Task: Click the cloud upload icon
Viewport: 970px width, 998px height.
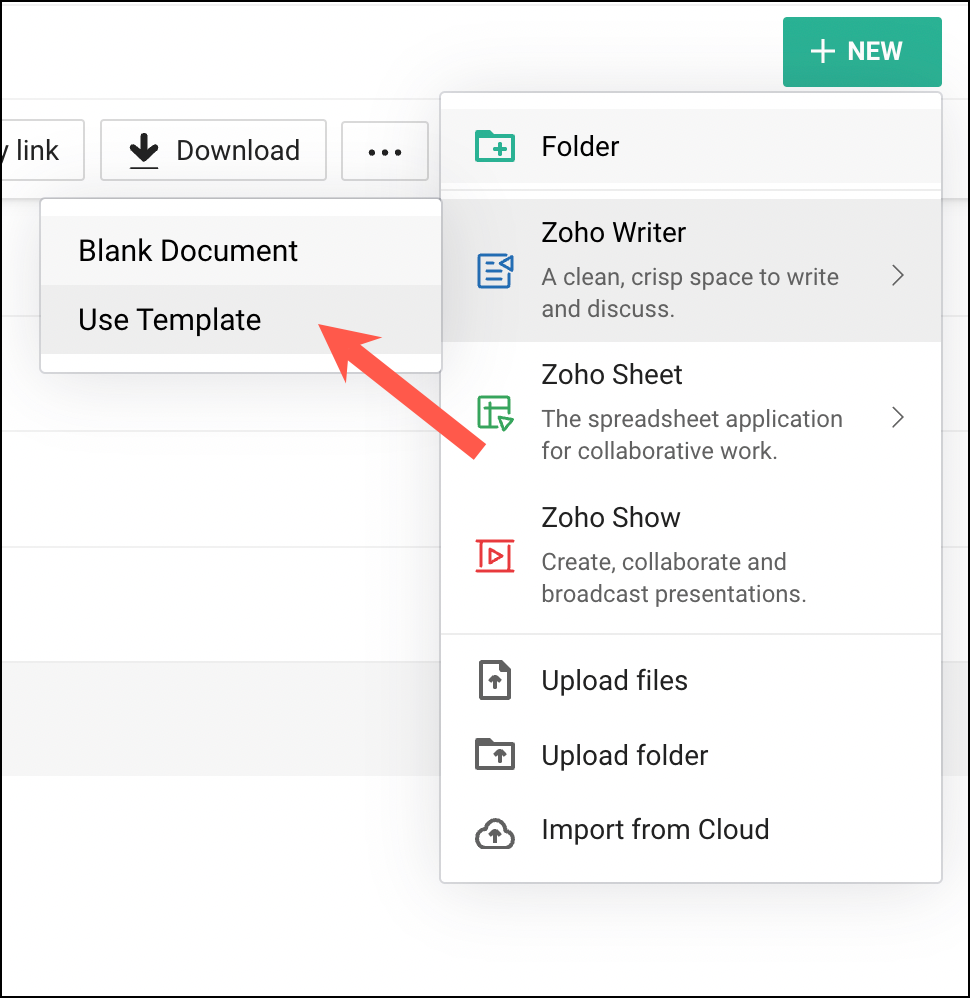Action: pos(495,833)
